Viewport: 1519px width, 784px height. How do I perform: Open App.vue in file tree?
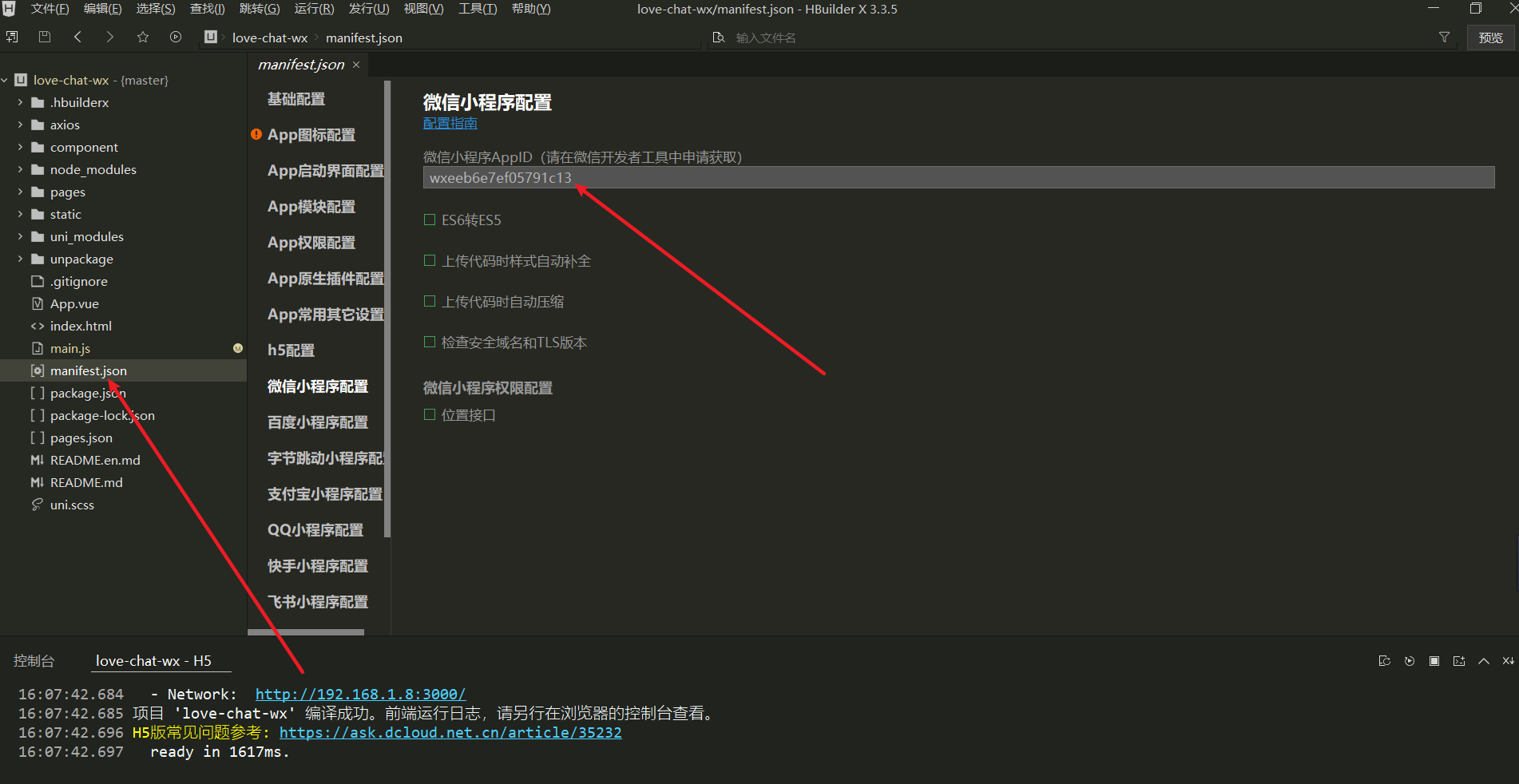pos(74,303)
